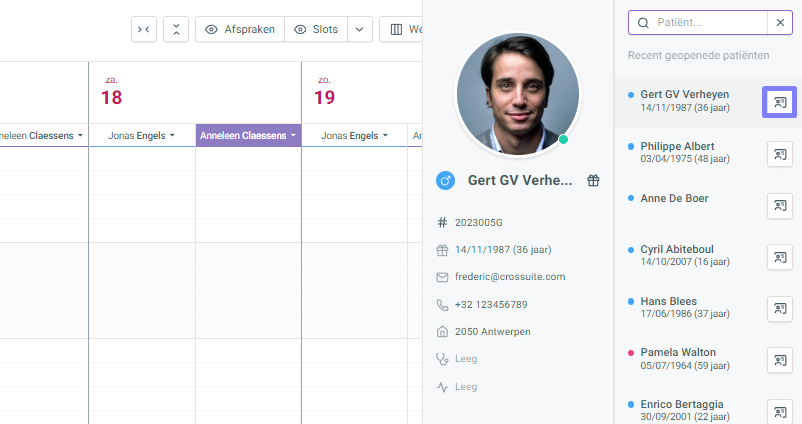Click the gift icon beside patient name
Image resolution: width=802 pixels, height=424 pixels.
tap(593, 181)
